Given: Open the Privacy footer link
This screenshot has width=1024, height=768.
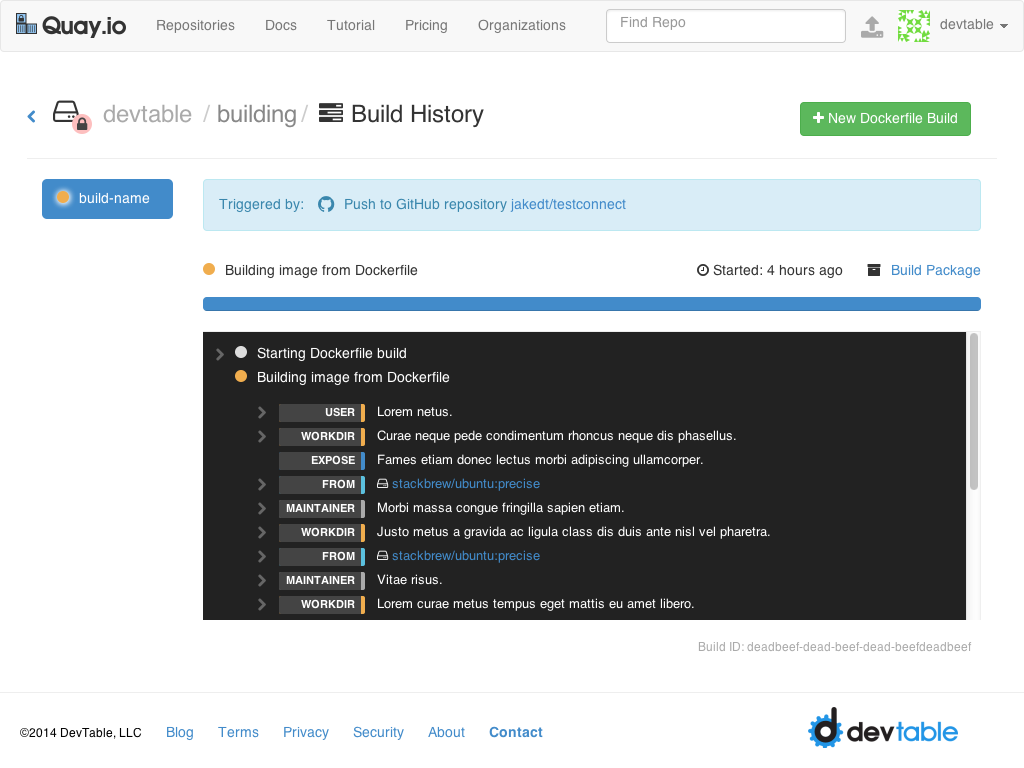Looking at the screenshot, I should coord(306,732).
